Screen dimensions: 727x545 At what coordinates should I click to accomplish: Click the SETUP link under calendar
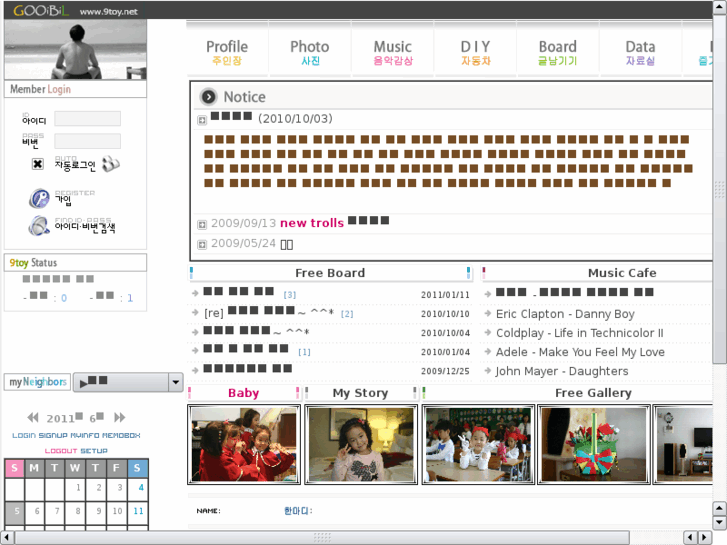pos(94,451)
